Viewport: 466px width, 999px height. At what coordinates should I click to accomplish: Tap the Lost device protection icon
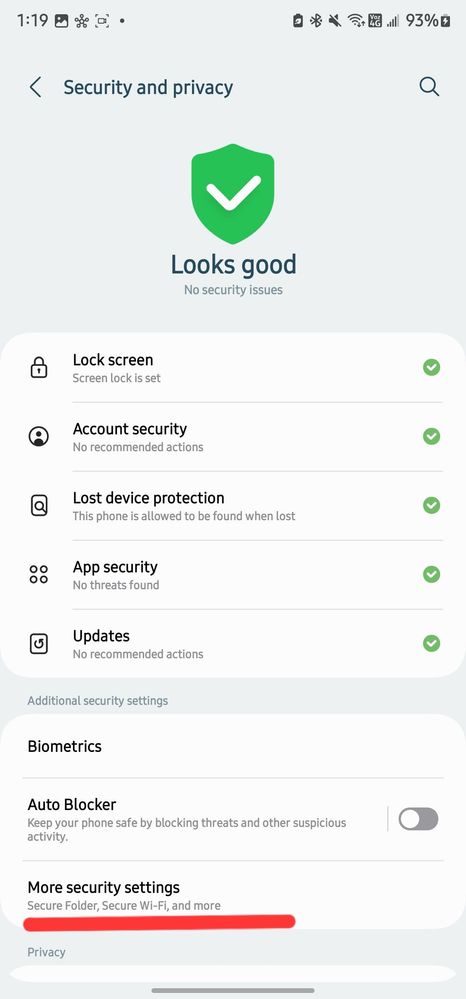tap(39, 506)
